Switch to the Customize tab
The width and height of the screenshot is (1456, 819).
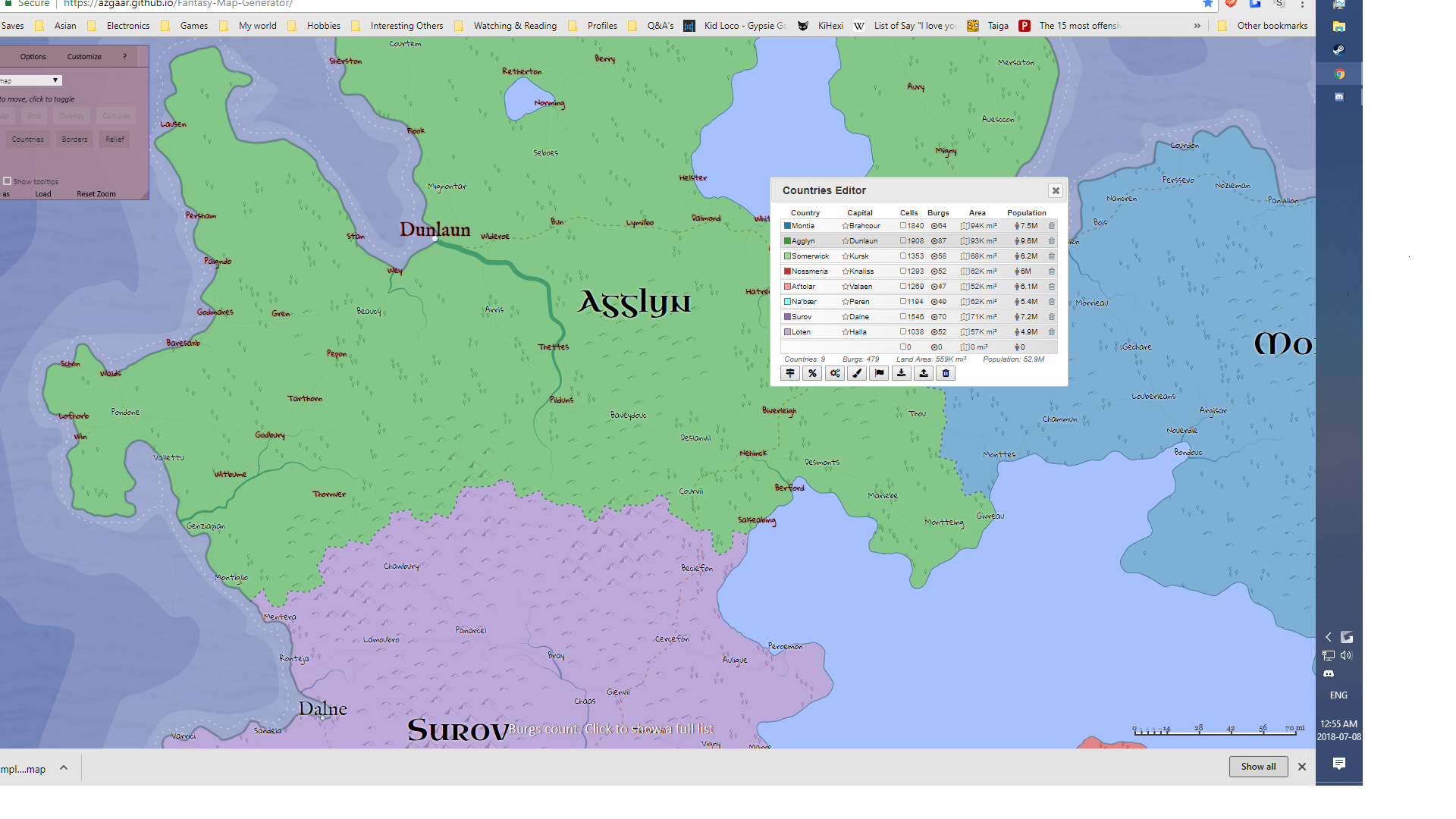point(83,56)
